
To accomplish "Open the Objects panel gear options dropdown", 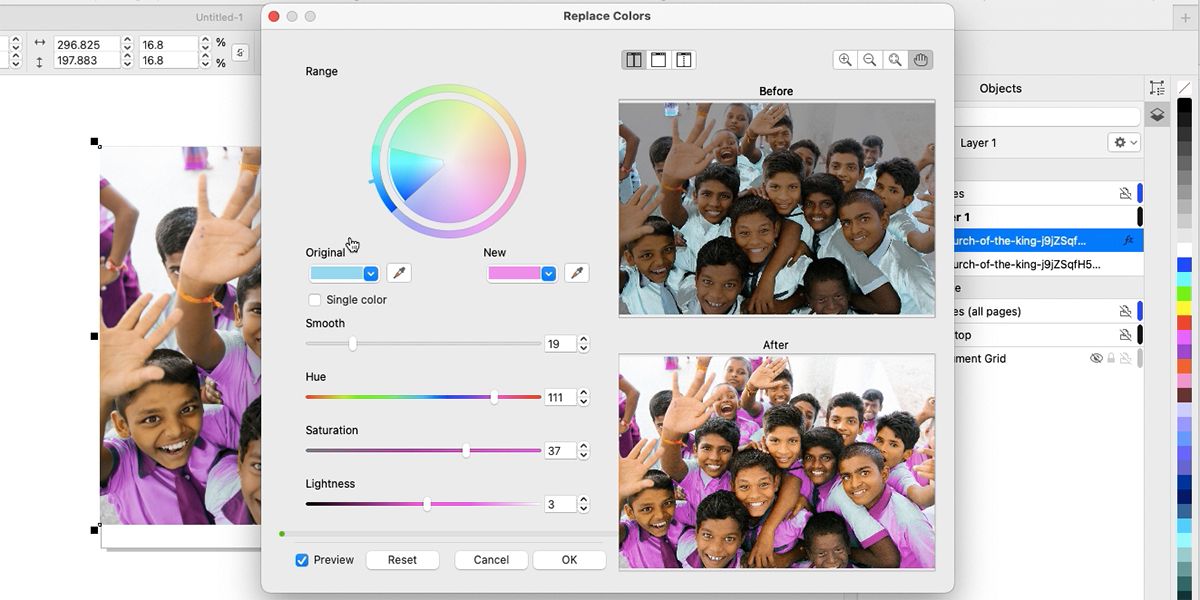I will (x=1124, y=143).
